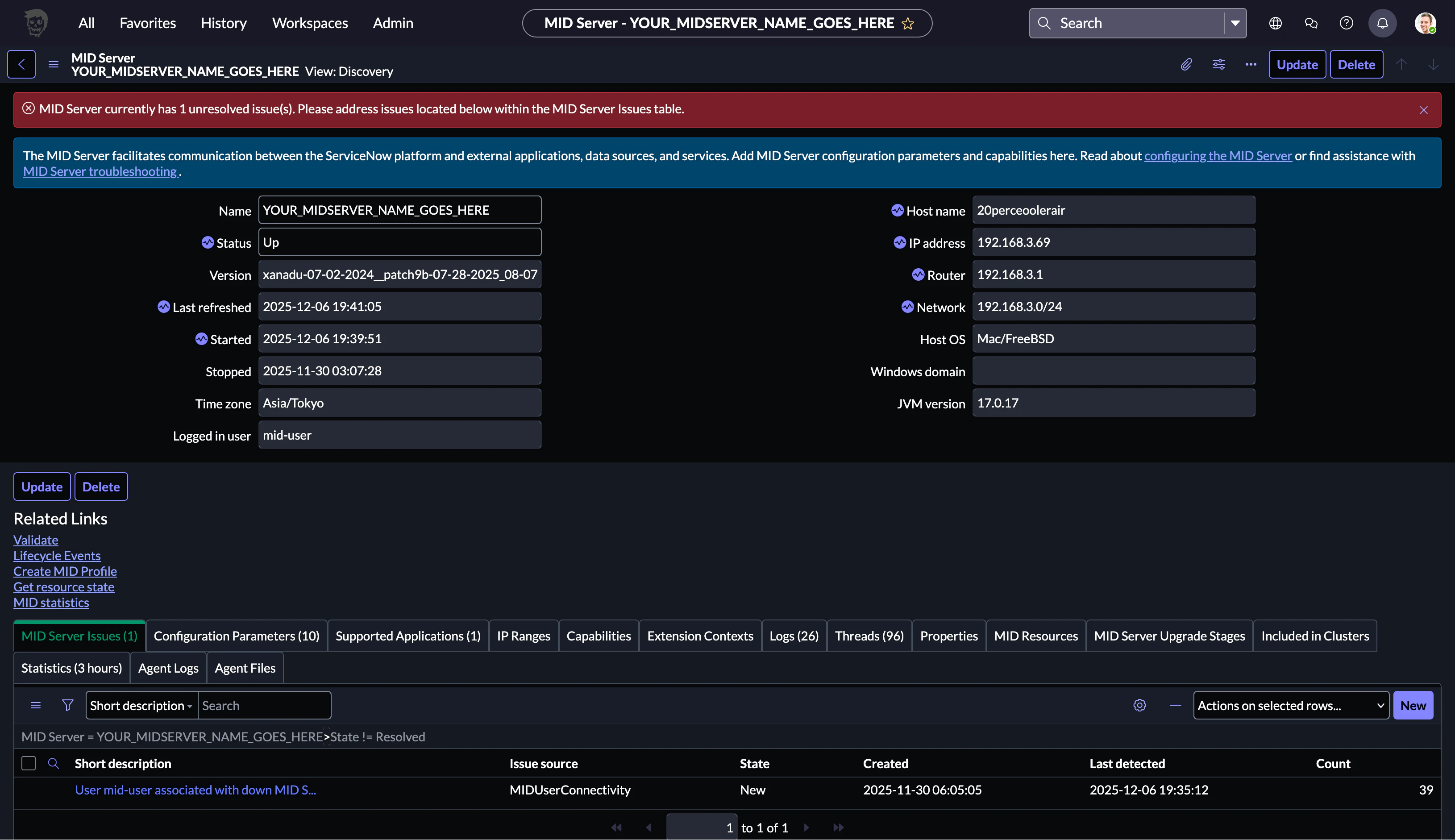
Task: Open the form context menu hamburger icon
Action: 54,64
